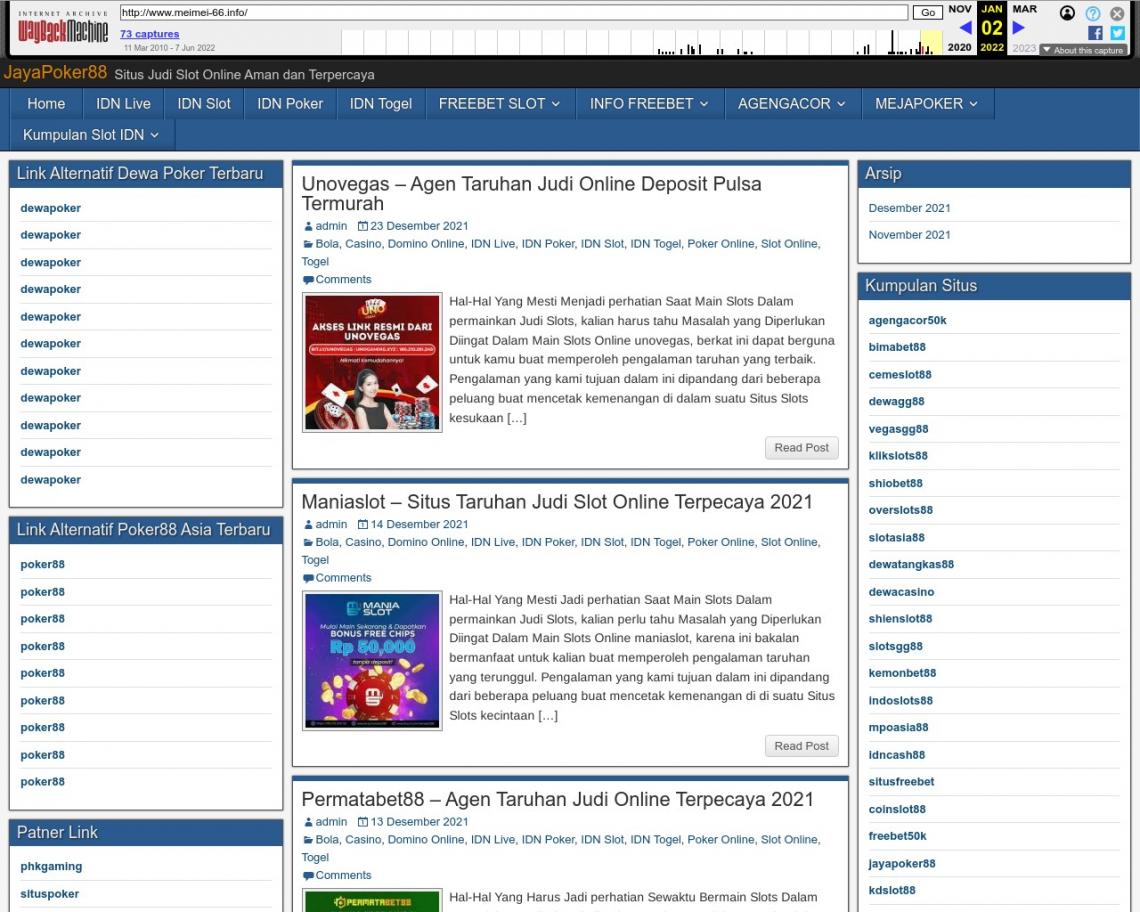Open dewatangkas88 site link
This screenshot has width=1140, height=912.
tap(911, 564)
